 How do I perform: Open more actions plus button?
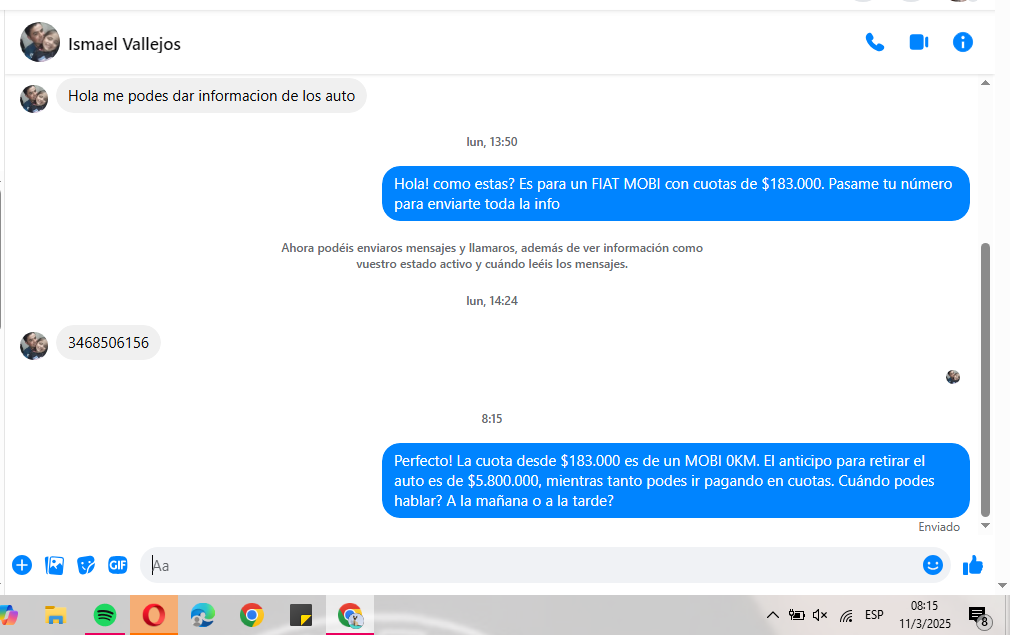pyautogui.click(x=22, y=565)
